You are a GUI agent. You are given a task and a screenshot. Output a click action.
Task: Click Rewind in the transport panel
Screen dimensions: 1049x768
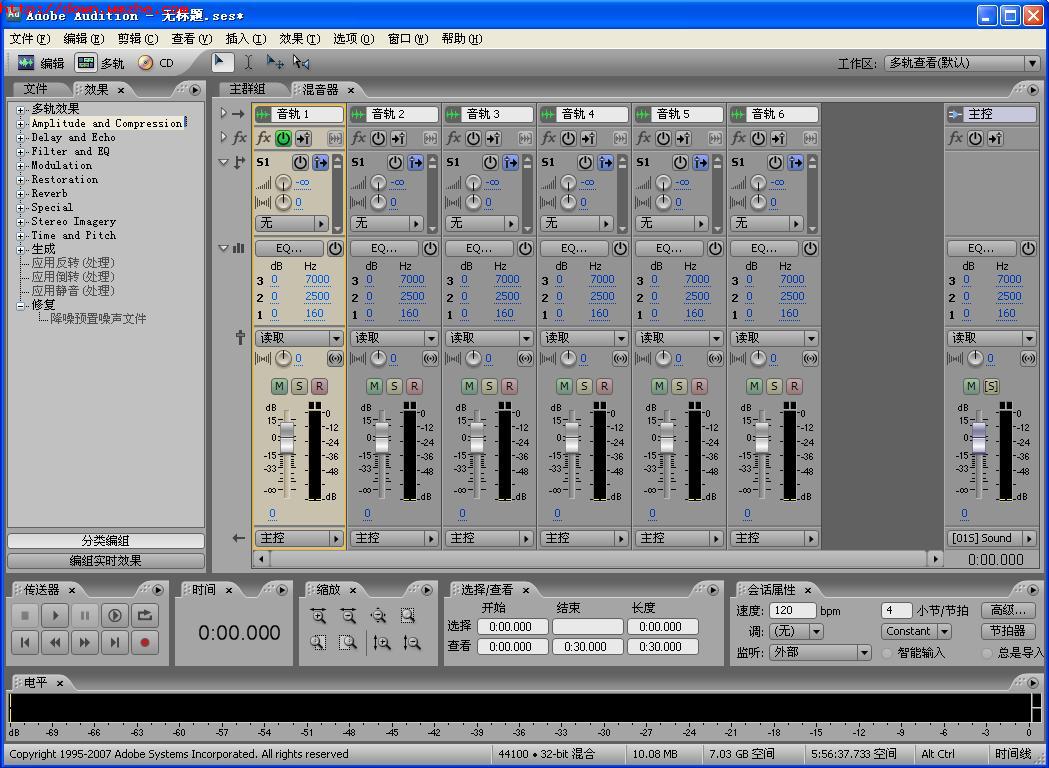[55, 643]
